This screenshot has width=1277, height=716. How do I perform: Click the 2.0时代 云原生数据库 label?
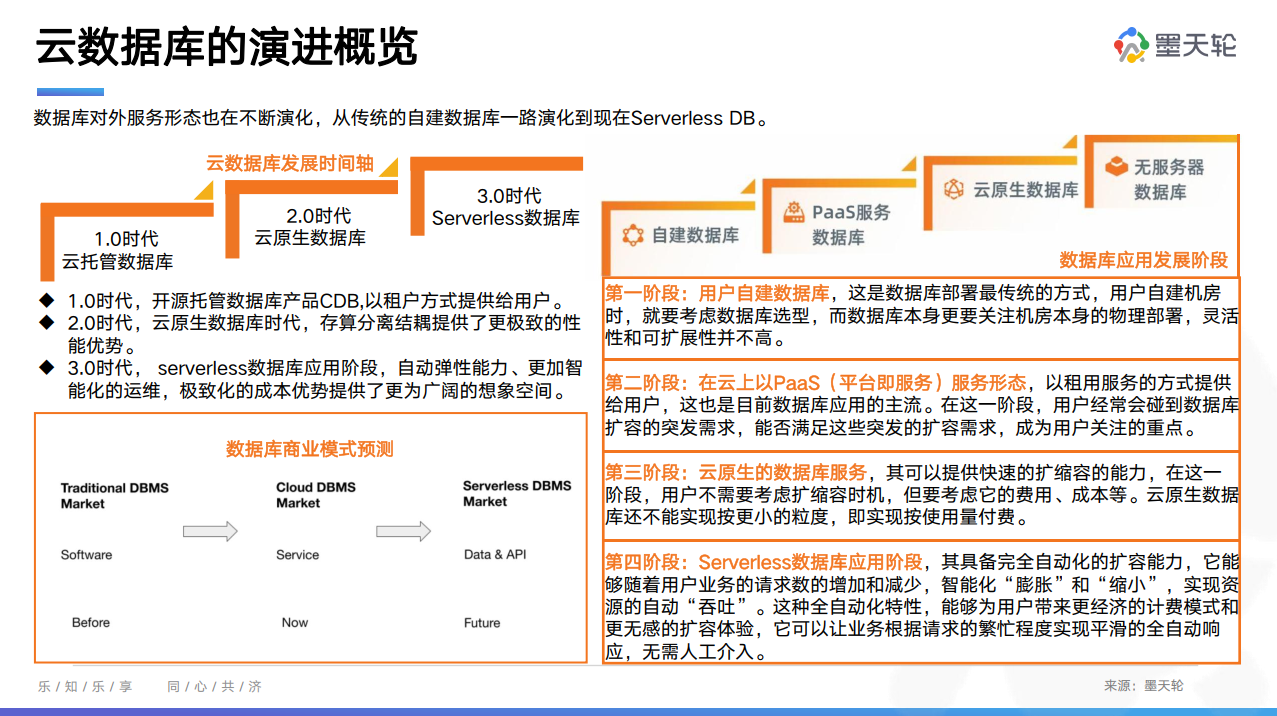[310, 227]
